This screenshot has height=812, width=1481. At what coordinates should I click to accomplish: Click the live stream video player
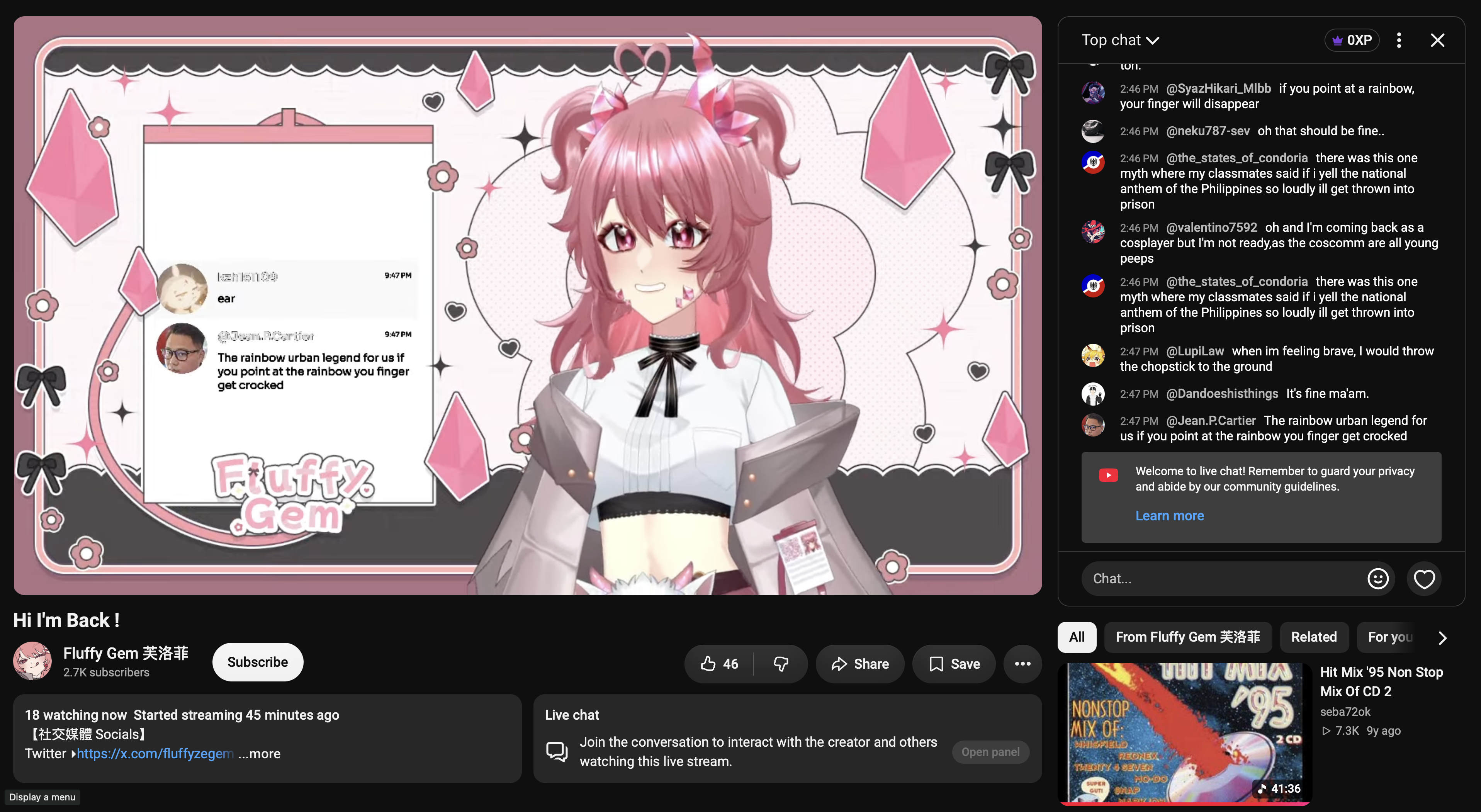point(527,305)
